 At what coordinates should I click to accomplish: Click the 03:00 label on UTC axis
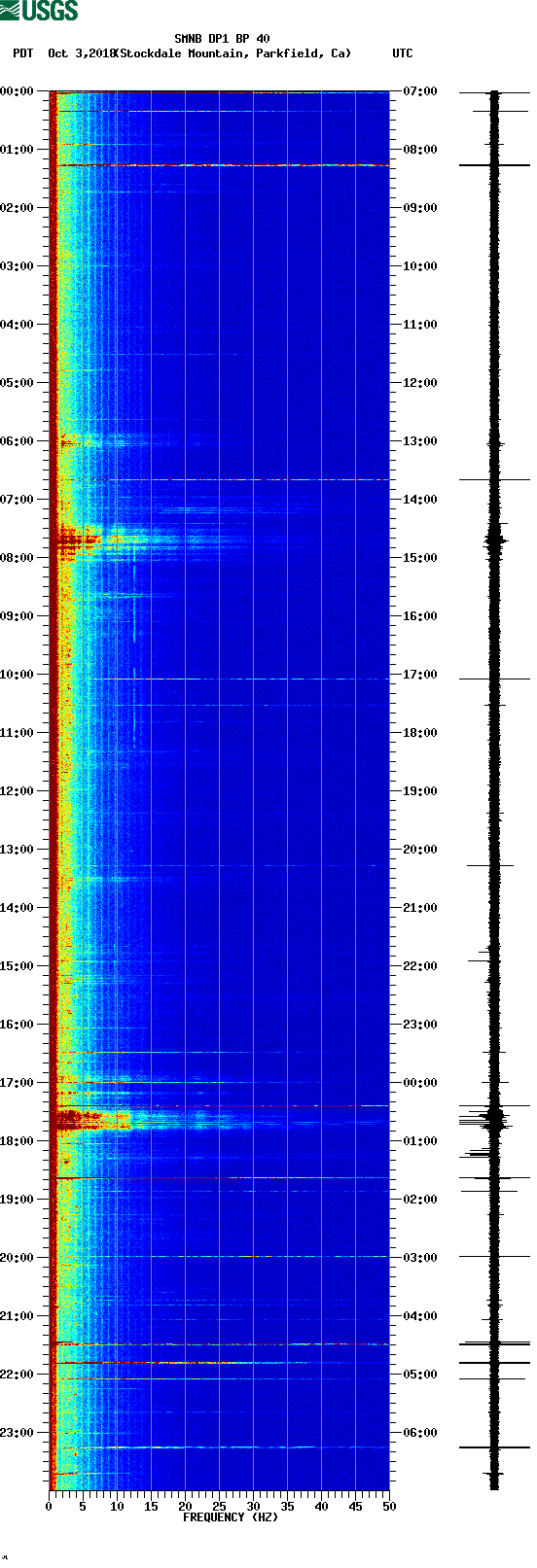pyautogui.click(x=420, y=1258)
